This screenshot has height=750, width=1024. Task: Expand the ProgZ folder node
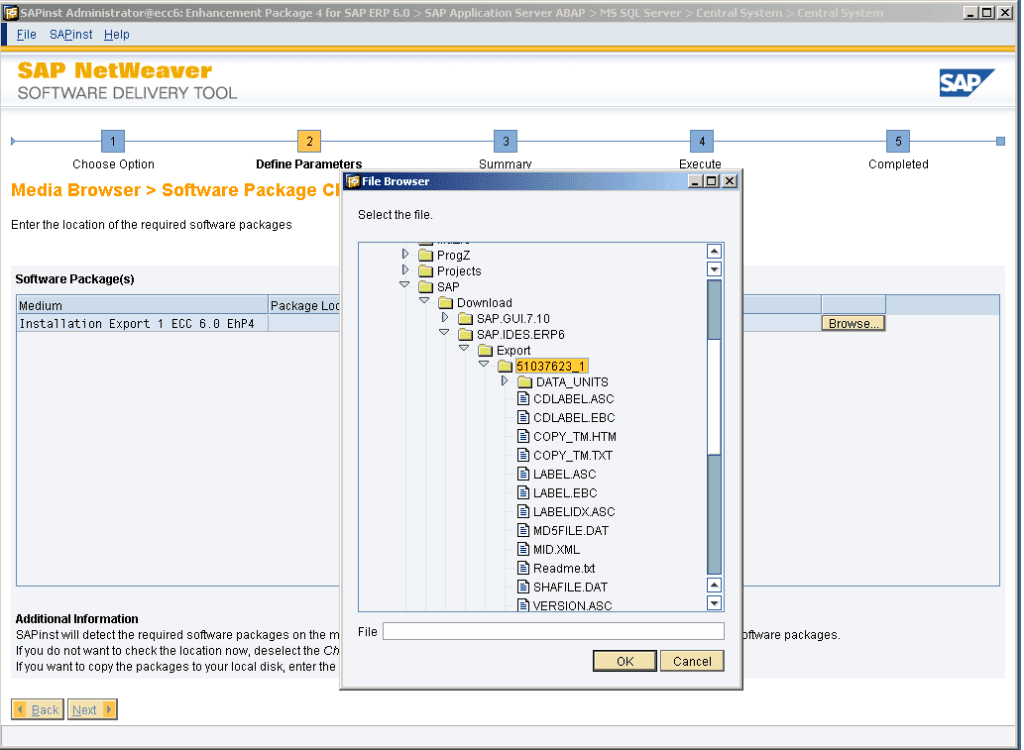pos(406,253)
